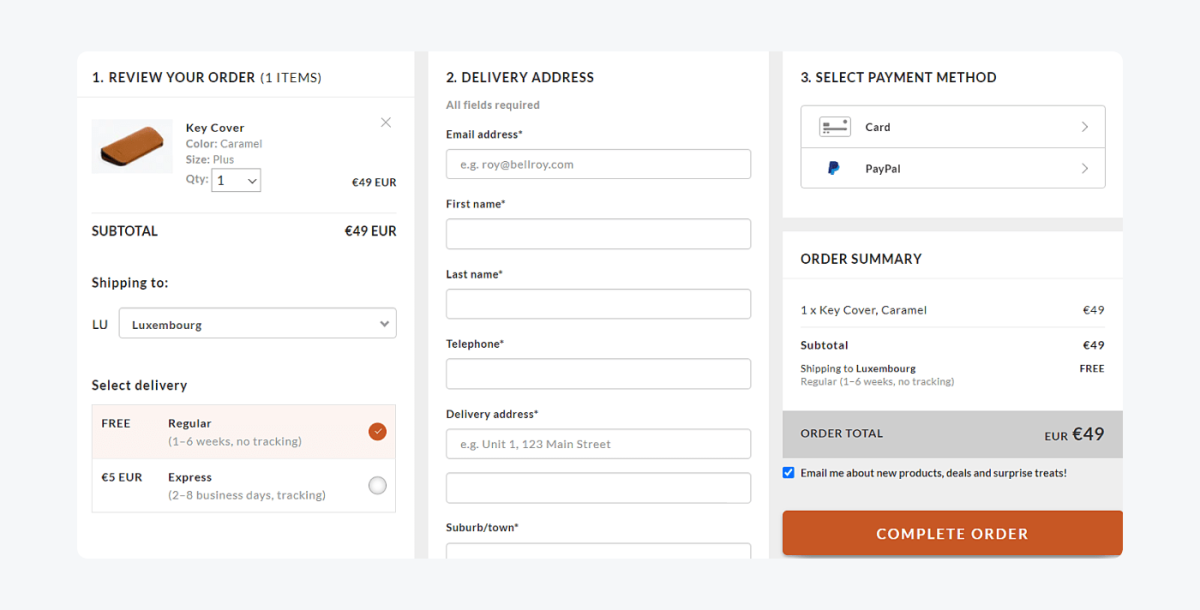
Task: Click the country selector chevron arrow
Action: (x=383, y=323)
